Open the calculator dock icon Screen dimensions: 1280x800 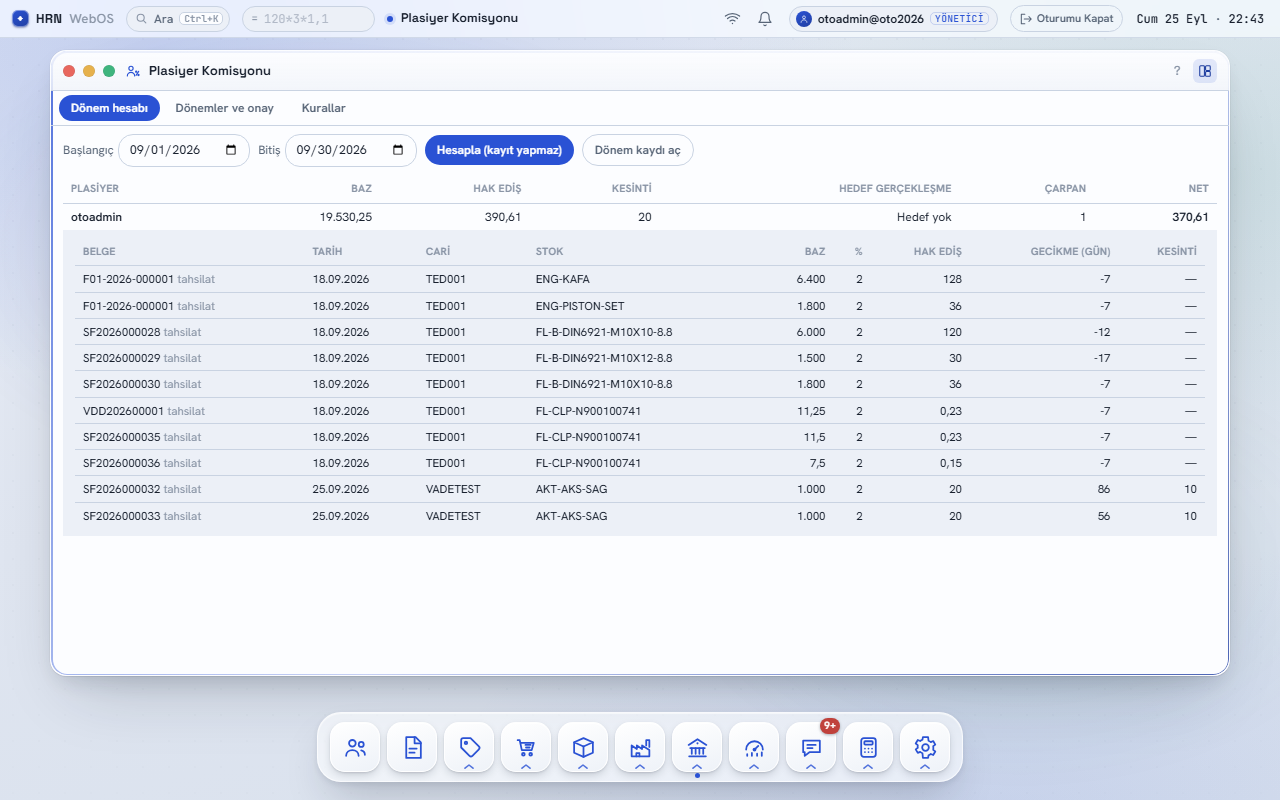coord(868,747)
